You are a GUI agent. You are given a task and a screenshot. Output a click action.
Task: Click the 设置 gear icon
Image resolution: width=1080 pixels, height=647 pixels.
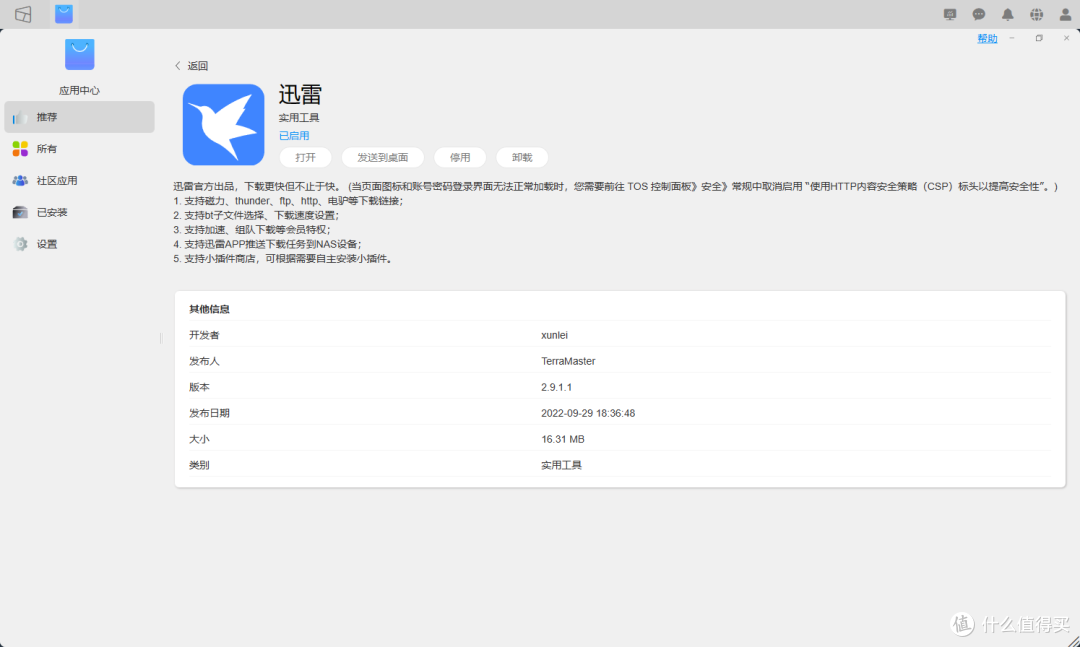pyautogui.click(x=21, y=244)
